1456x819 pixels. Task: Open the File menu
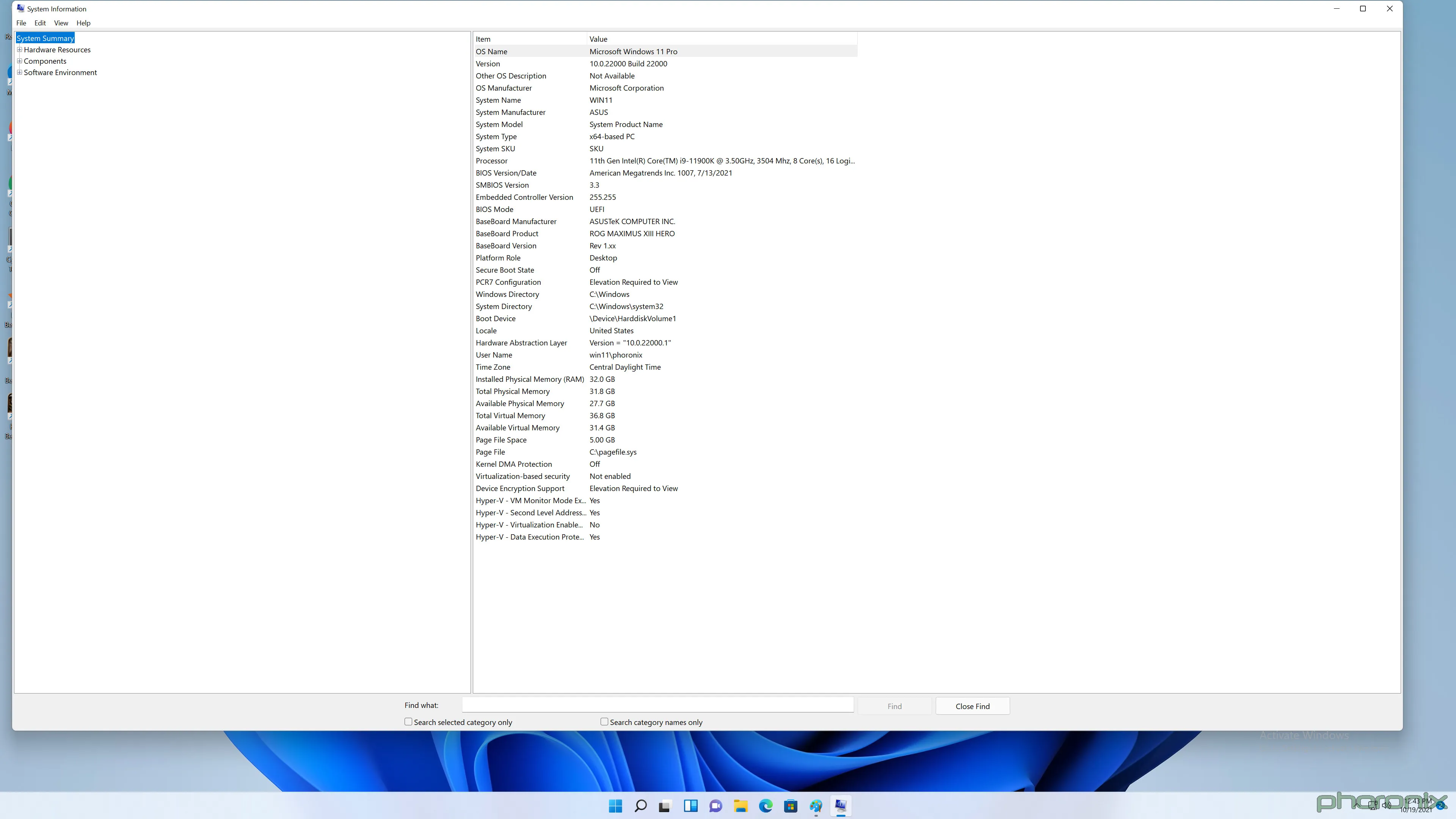point(22,23)
